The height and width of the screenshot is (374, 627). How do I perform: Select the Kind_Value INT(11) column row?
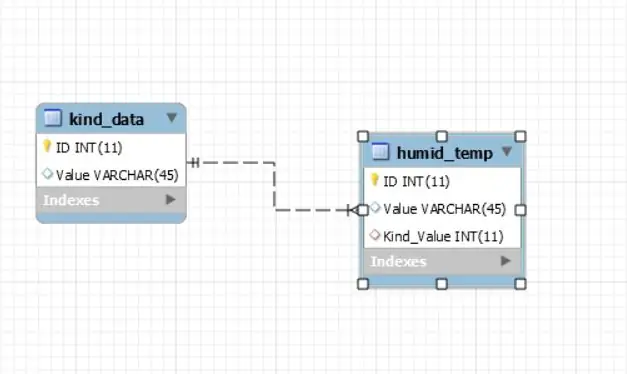[x=442, y=236]
